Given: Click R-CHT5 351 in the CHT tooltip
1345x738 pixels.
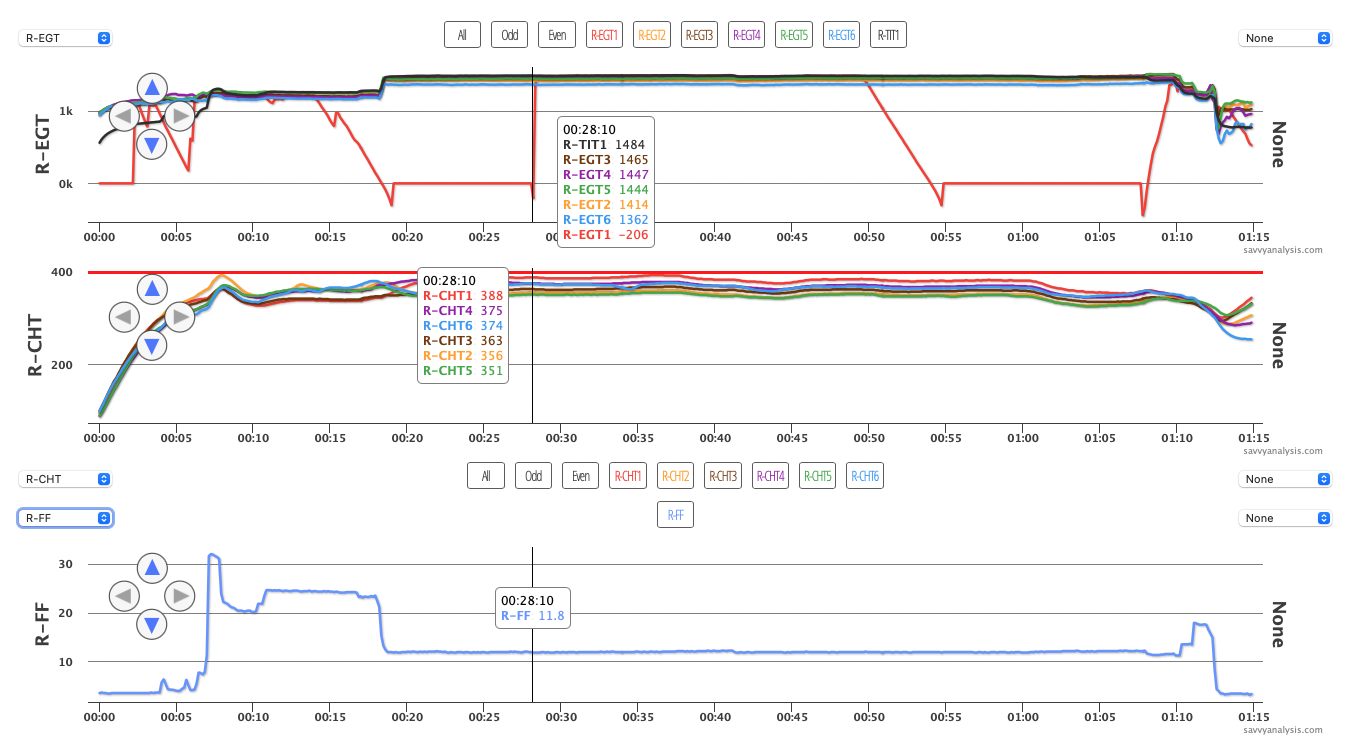Looking at the screenshot, I should [463, 371].
